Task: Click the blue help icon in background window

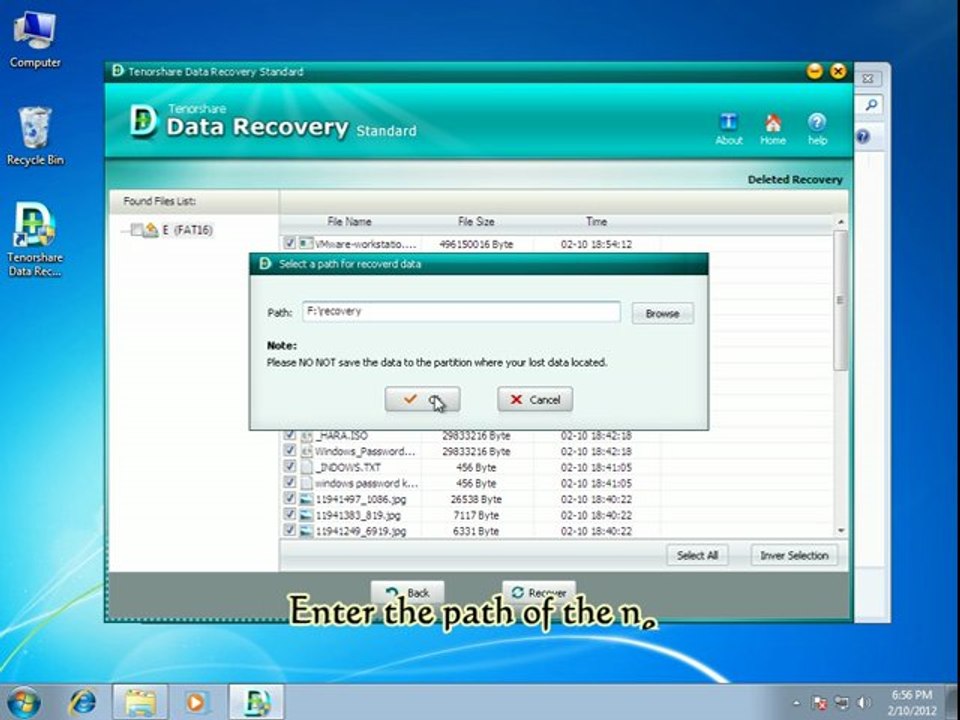Action: [x=863, y=137]
